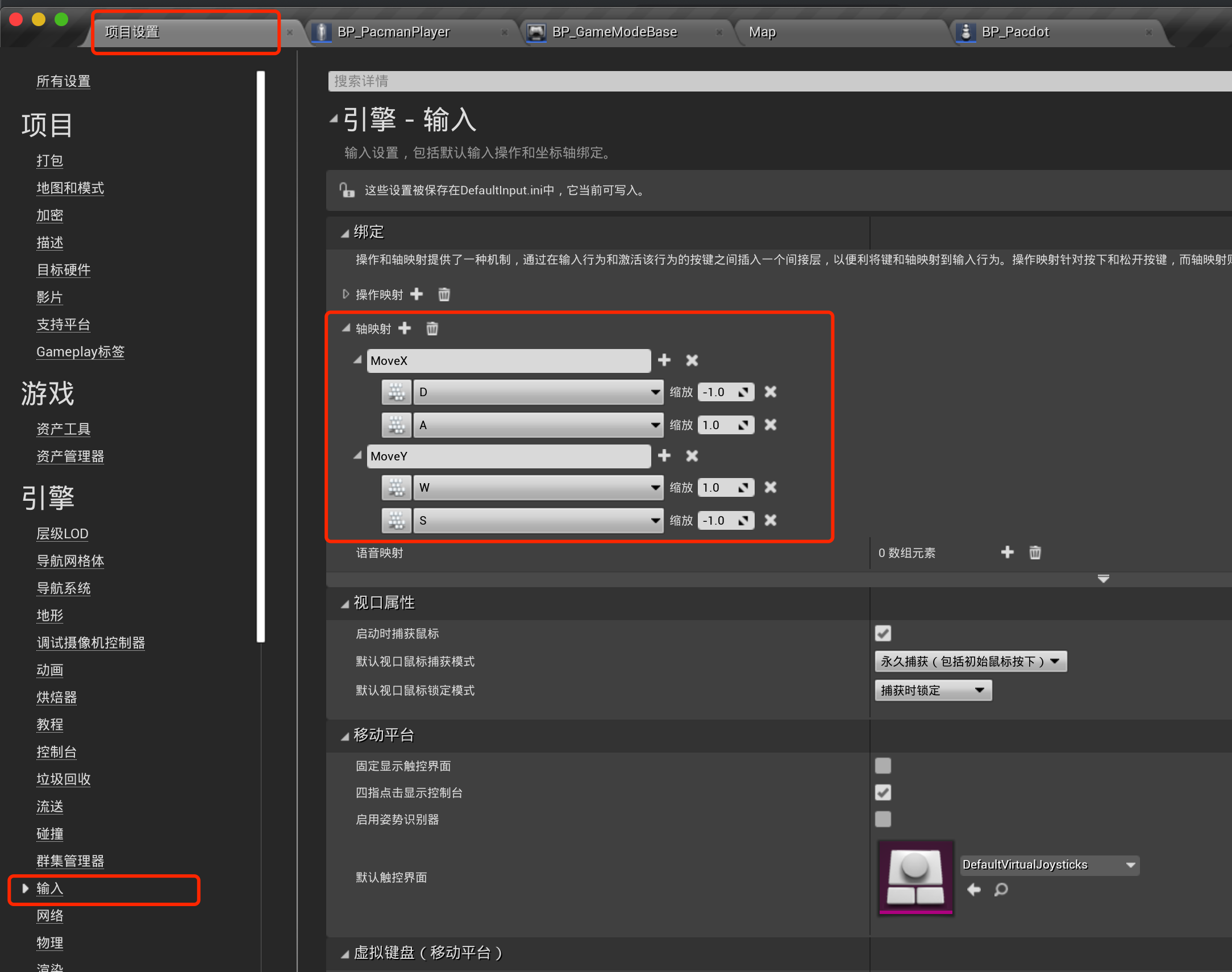The image size is (1232, 972).
Task: Delete all axis mappings via trash icon
Action: (432, 329)
